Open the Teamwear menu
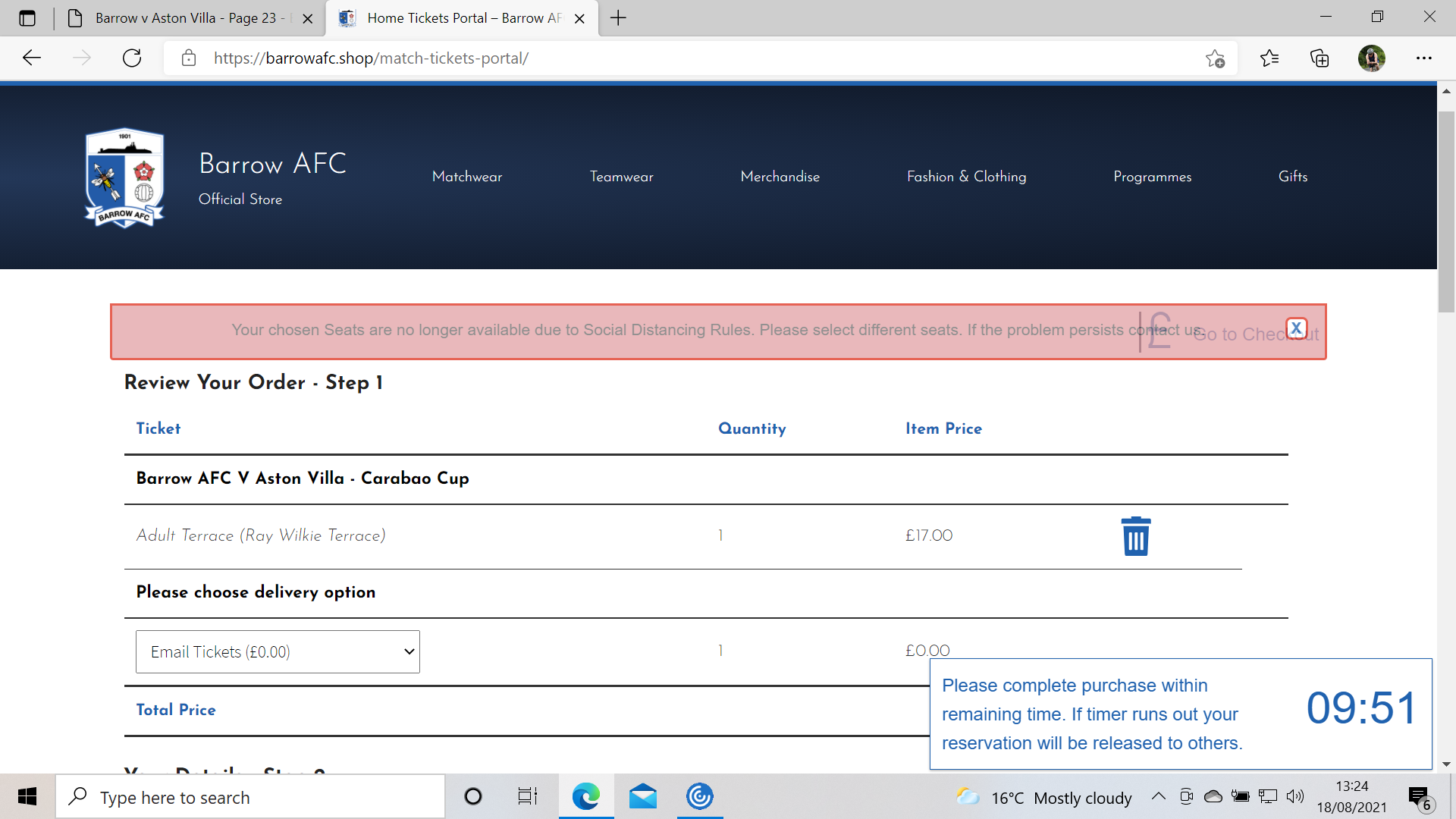1456x819 pixels. coord(621,177)
